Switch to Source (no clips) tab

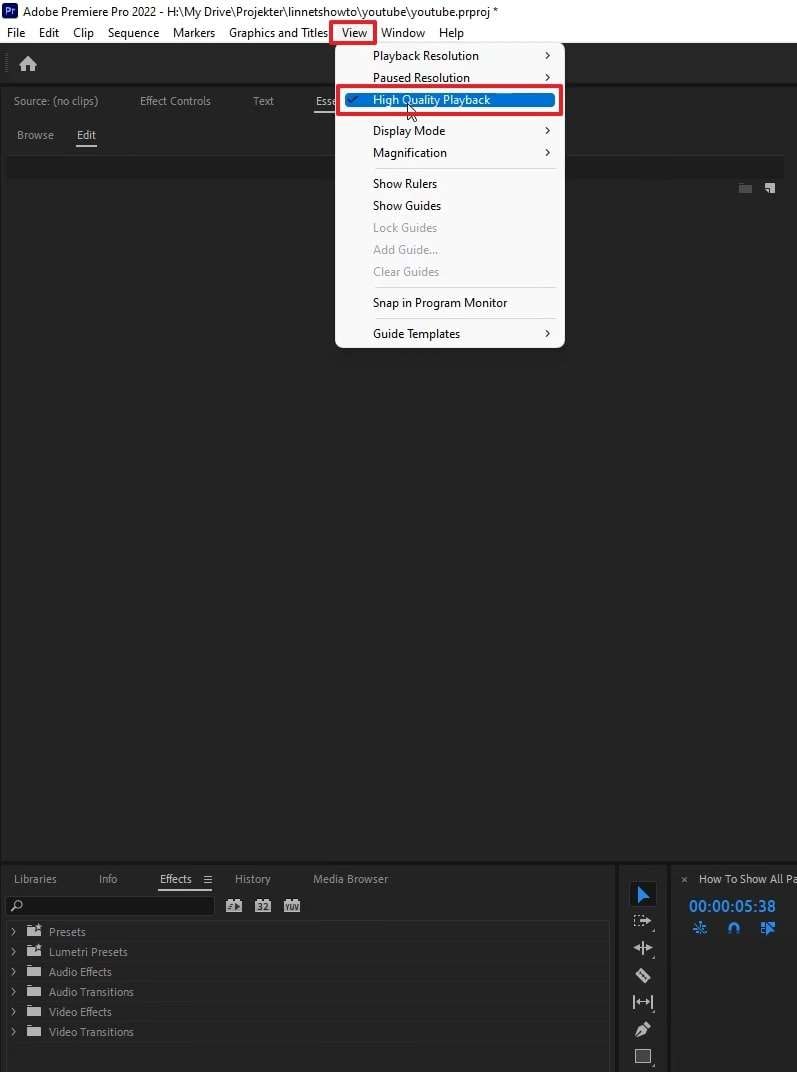click(56, 101)
